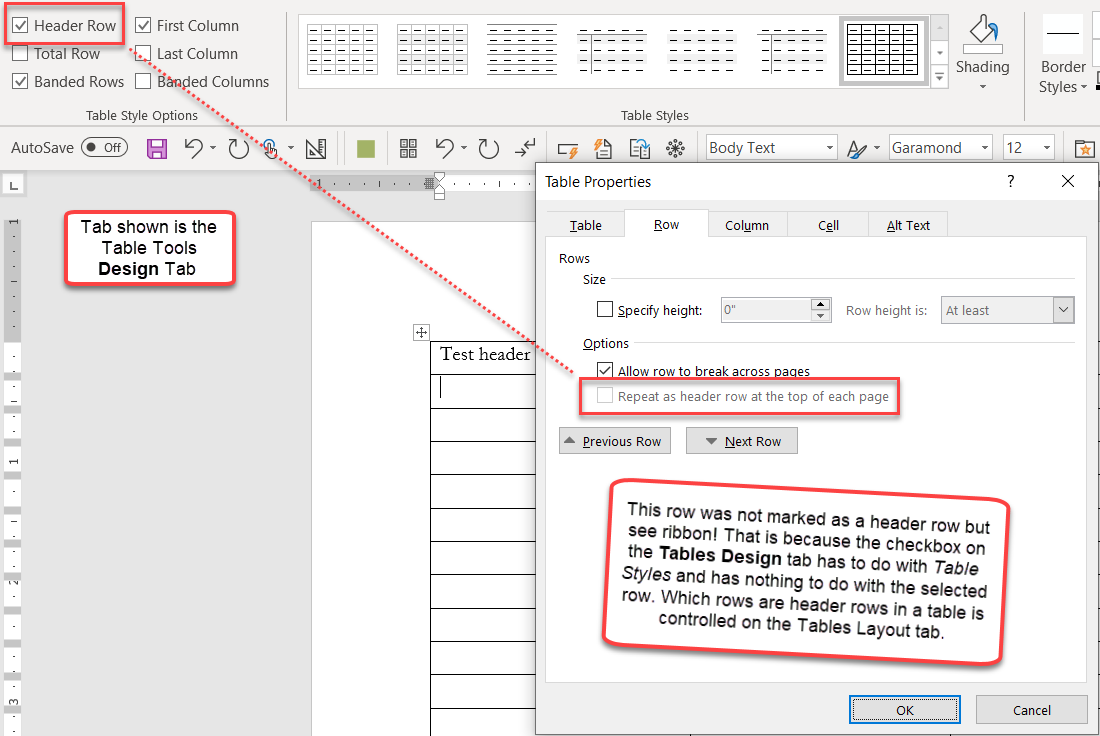Click the starred folder icon on the toolbar

point(1084,147)
